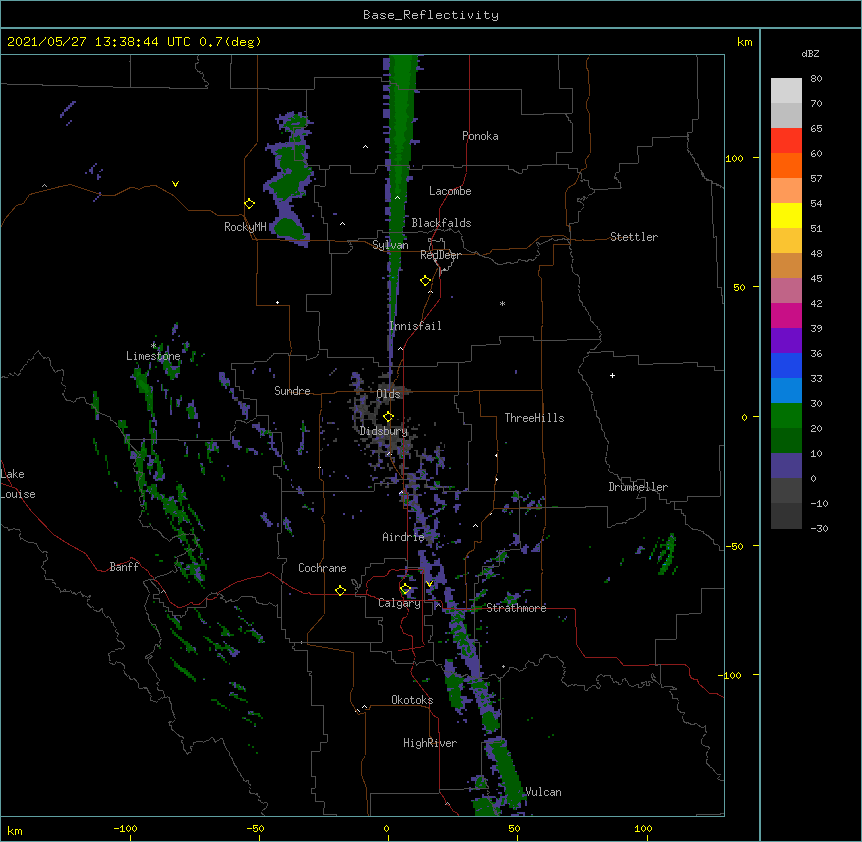Click the Vulcan city label
This screenshot has height=842, width=862.
coord(543,792)
